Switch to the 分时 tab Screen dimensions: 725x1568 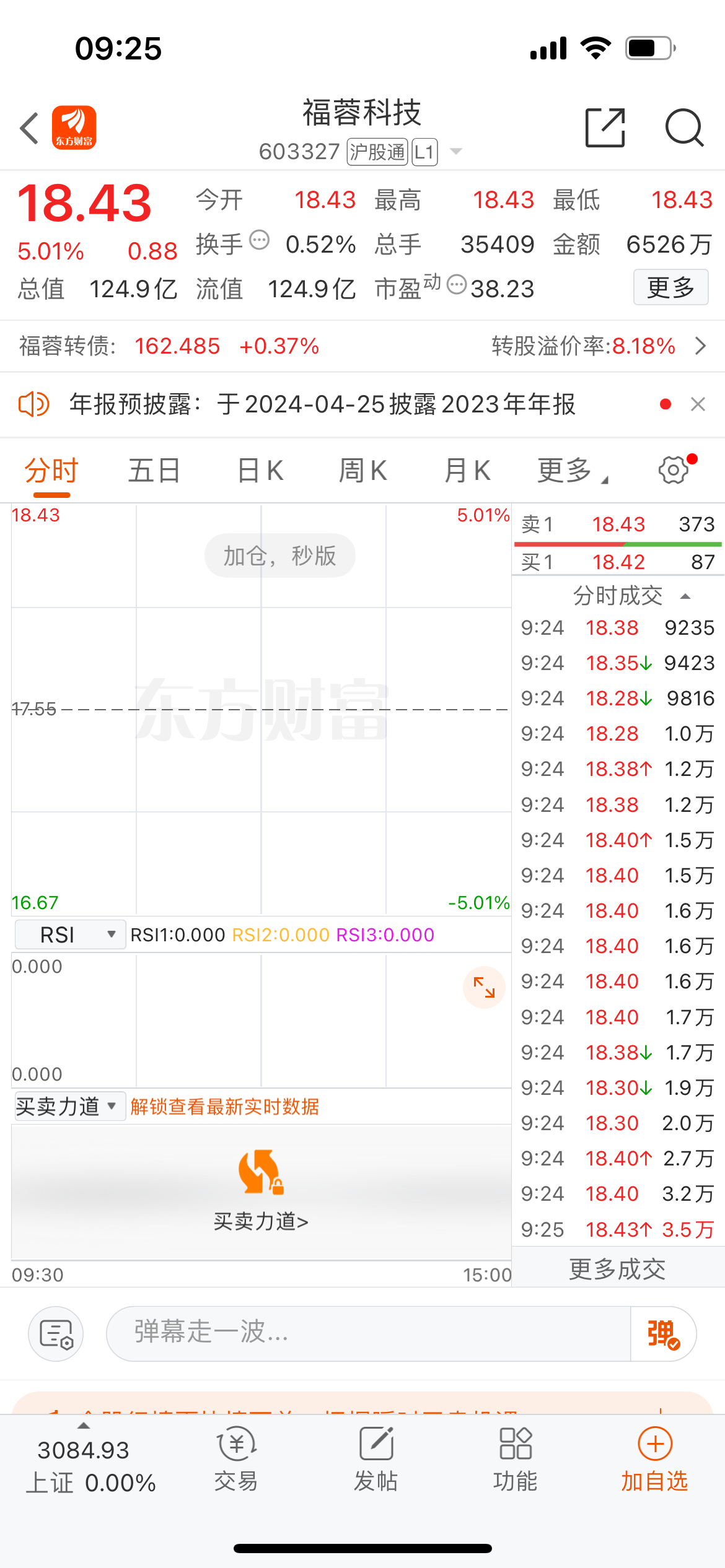tap(51, 471)
